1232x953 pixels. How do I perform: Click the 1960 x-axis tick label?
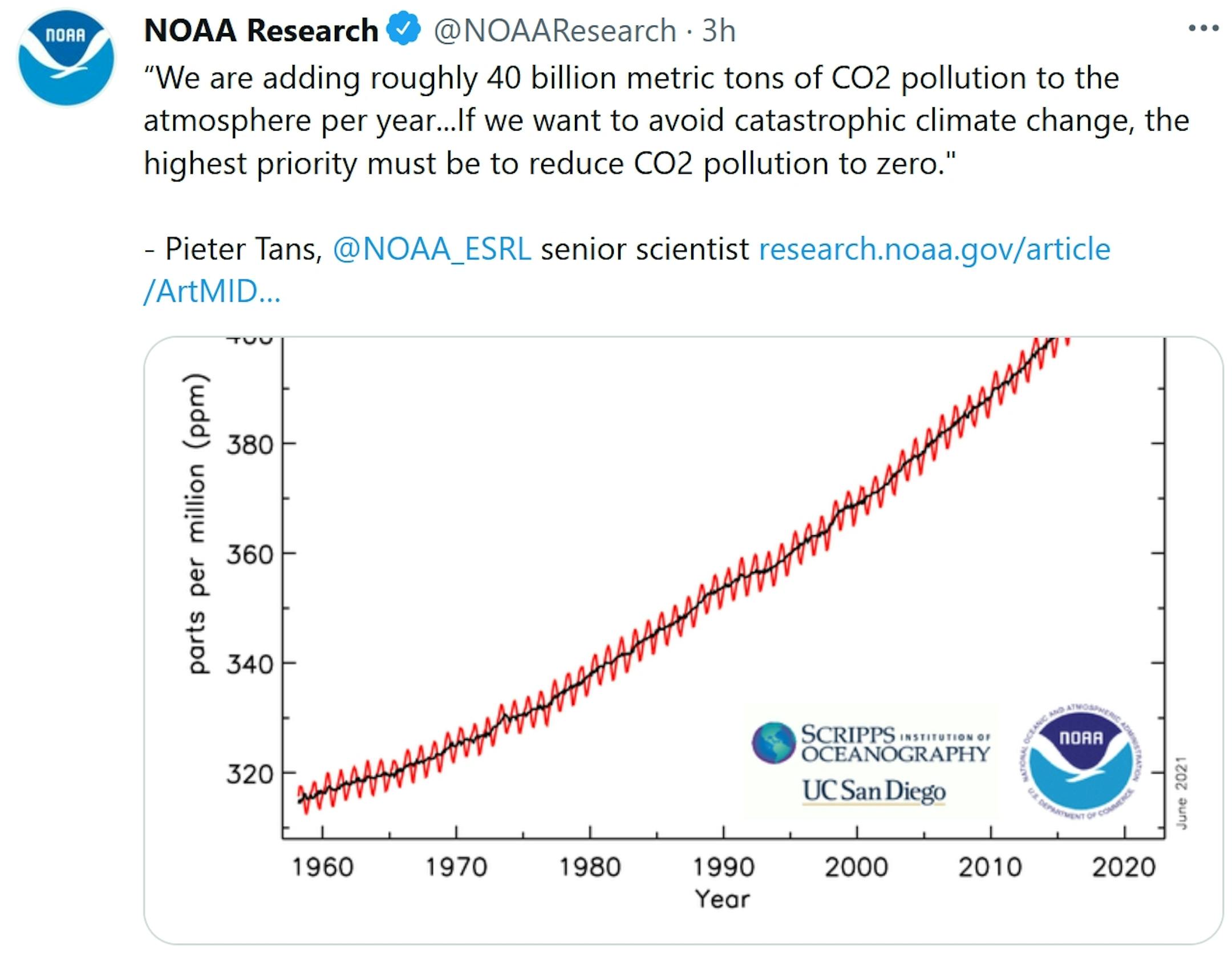coord(323,867)
